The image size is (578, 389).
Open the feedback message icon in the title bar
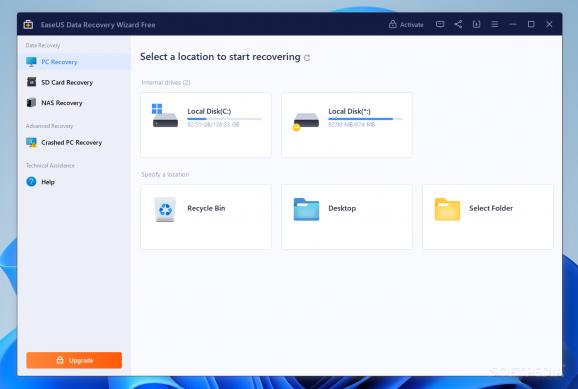pos(440,24)
